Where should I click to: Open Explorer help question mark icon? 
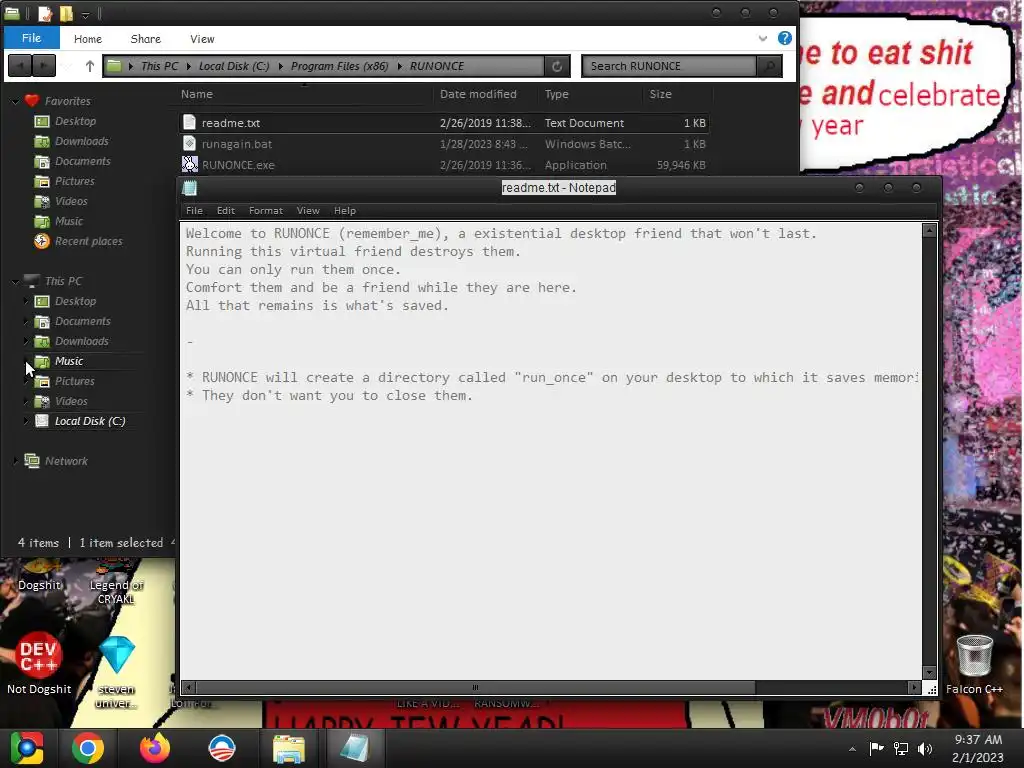click(x=784, y=39)
